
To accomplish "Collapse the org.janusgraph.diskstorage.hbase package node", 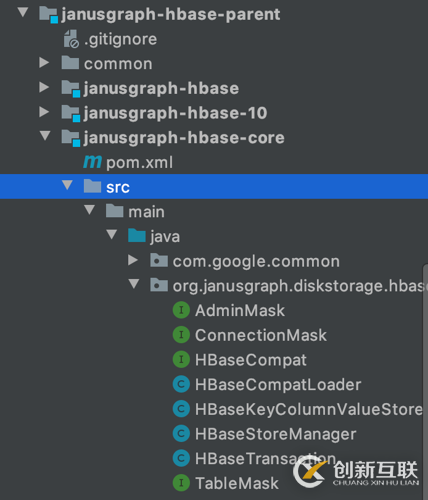I will pyautogui.click(x=134, y=284).
